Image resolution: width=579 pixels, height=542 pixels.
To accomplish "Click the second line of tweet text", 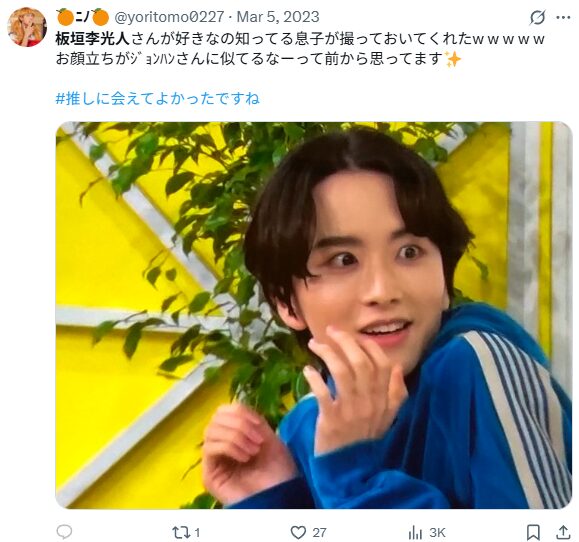I will pyautogui.click(x=258, y=59).
